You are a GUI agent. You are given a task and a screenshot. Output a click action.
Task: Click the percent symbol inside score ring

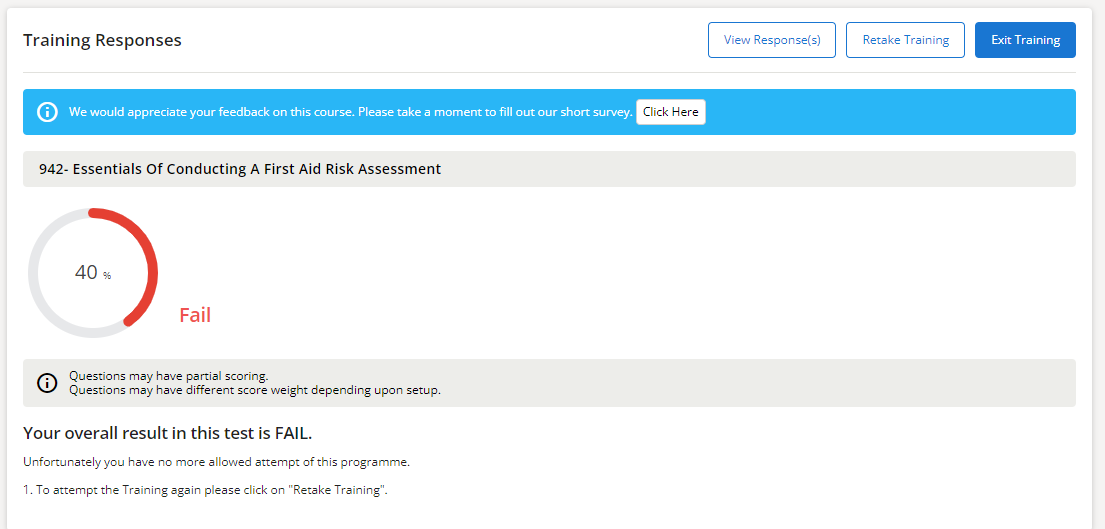pos(107,276)
